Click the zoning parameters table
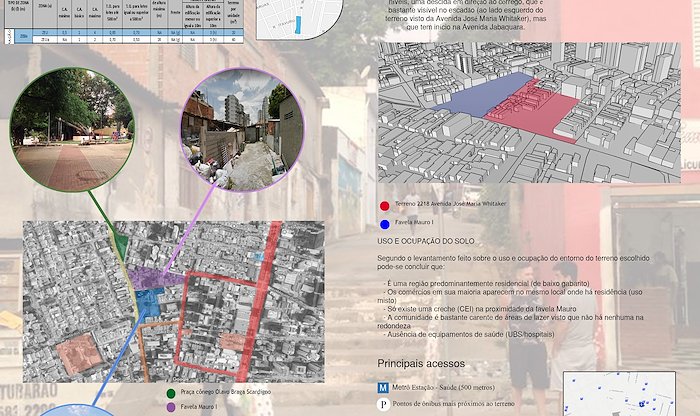Viewport: 700px width, 416px height. tap(124, 22)
